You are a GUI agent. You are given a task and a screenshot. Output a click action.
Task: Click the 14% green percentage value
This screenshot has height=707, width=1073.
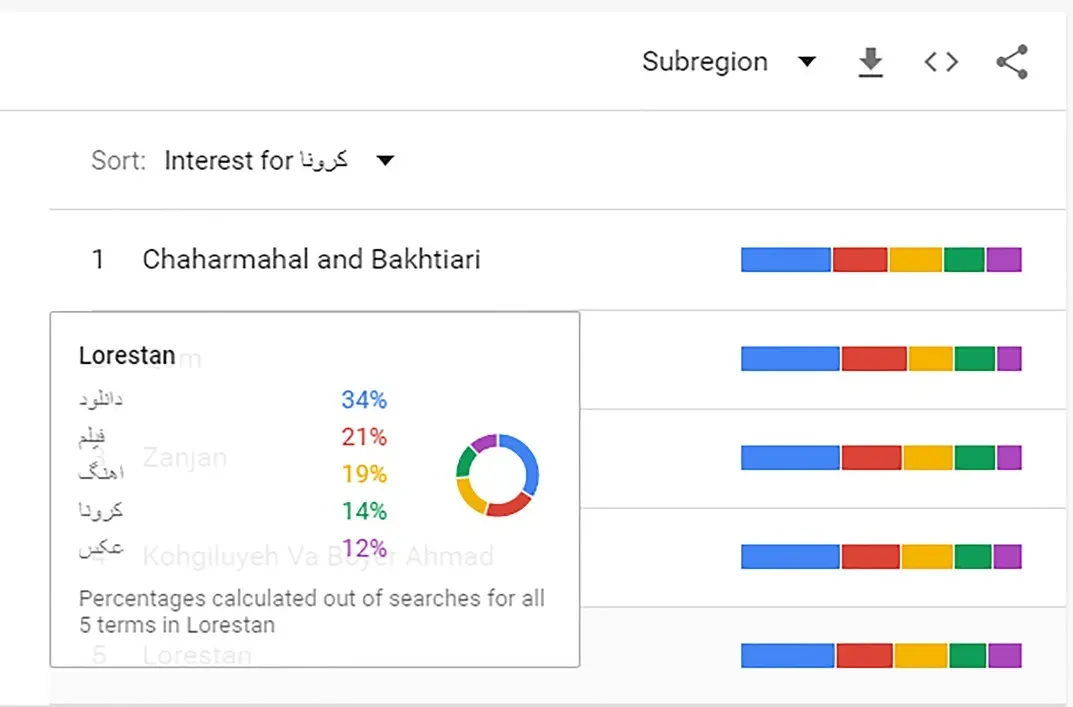click(x=364, y=511)
